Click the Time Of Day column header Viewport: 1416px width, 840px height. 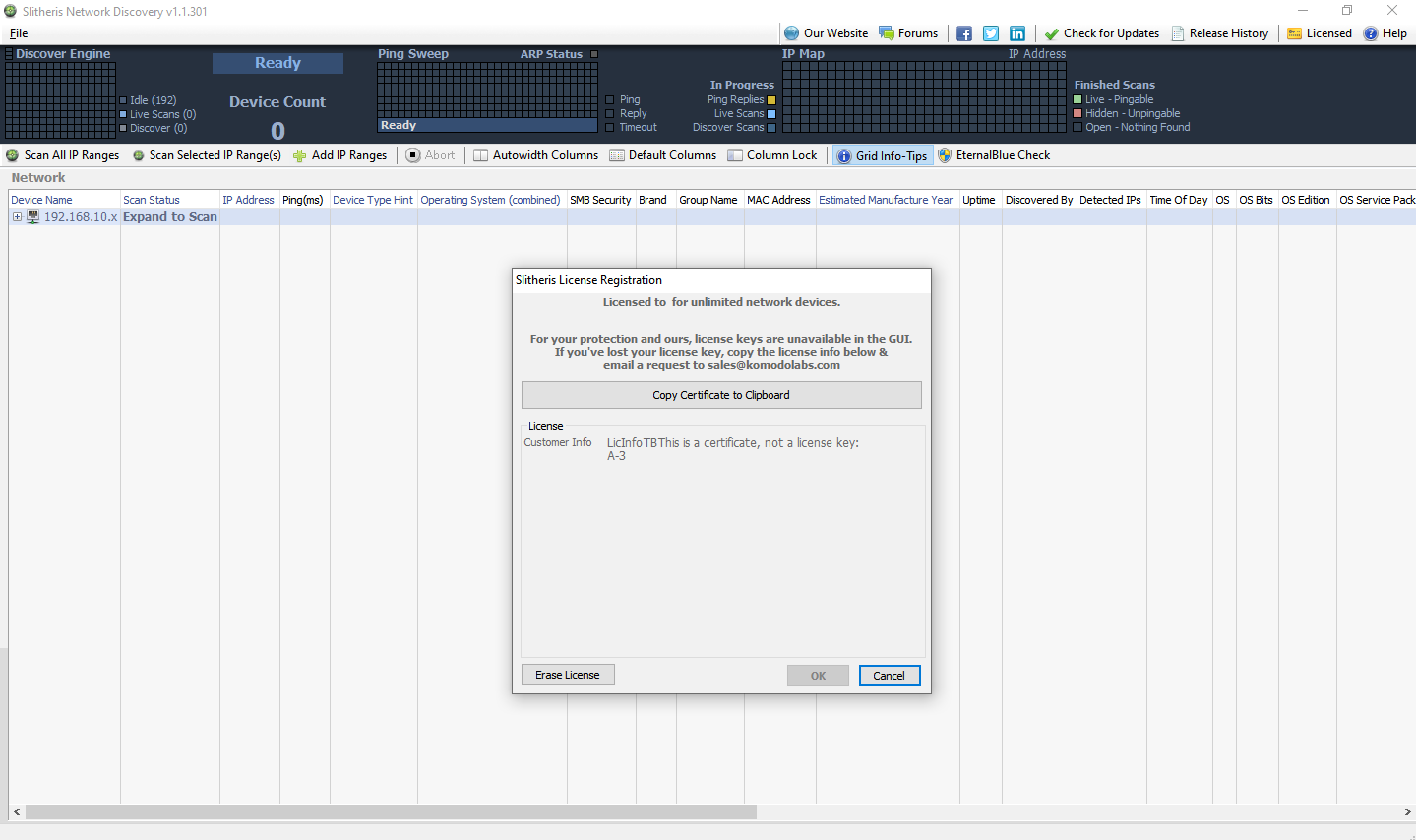1179,200
